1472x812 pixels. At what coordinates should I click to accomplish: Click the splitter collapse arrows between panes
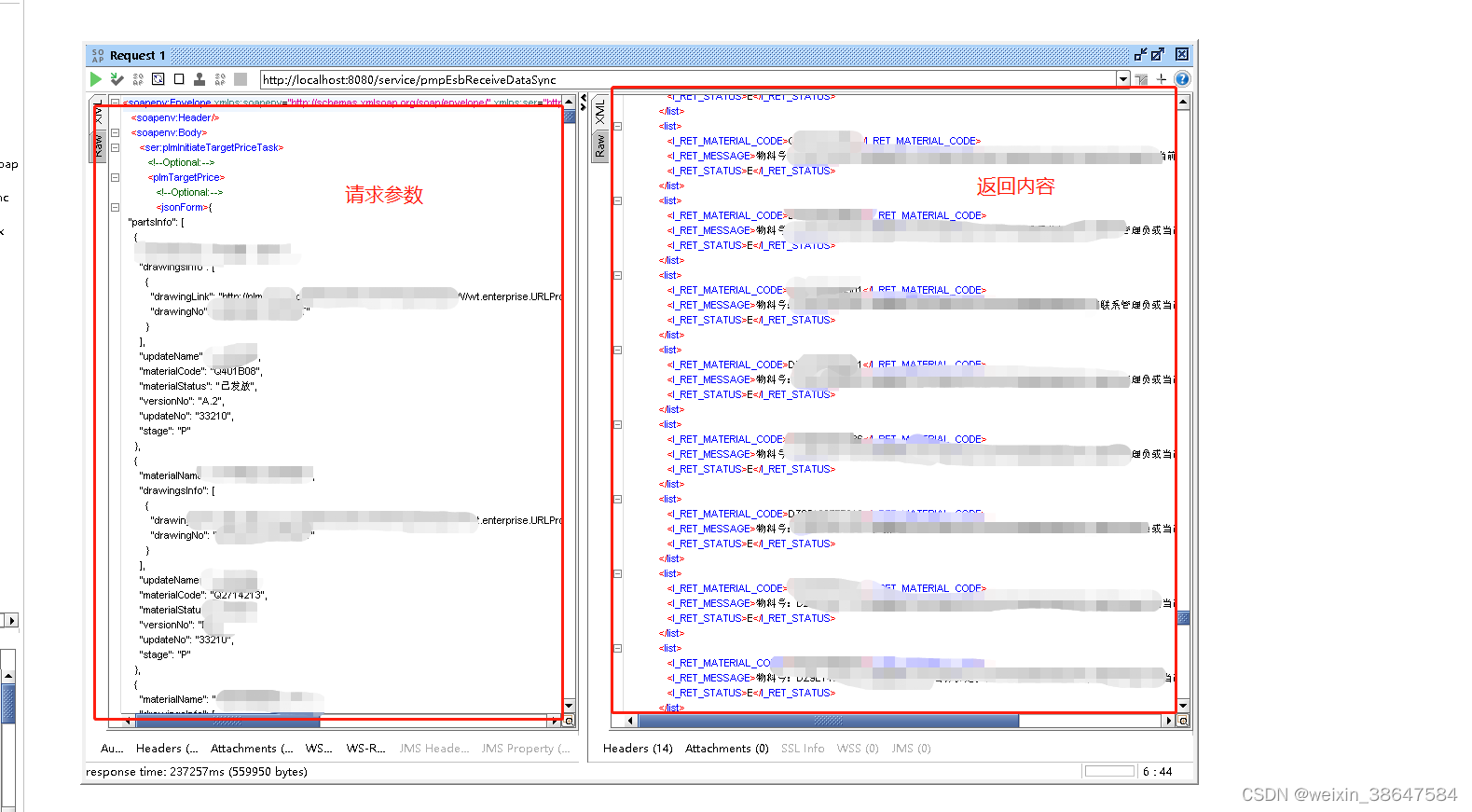click(584, 103)
